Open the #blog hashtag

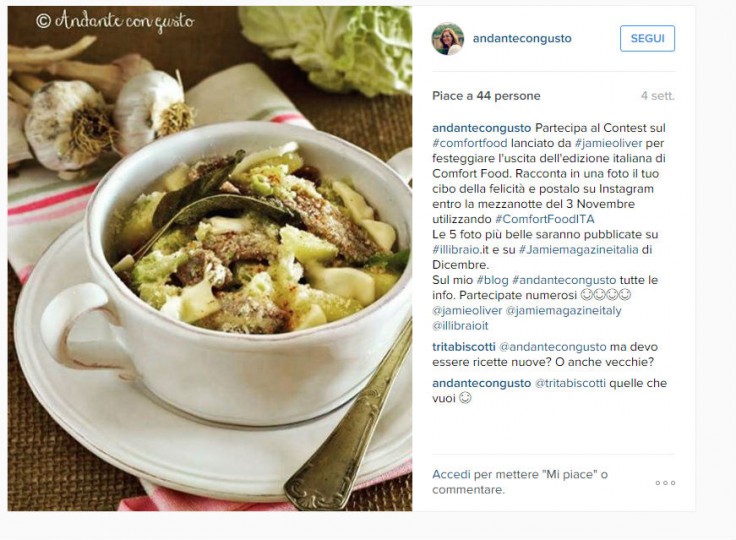(x=492, y=280)
